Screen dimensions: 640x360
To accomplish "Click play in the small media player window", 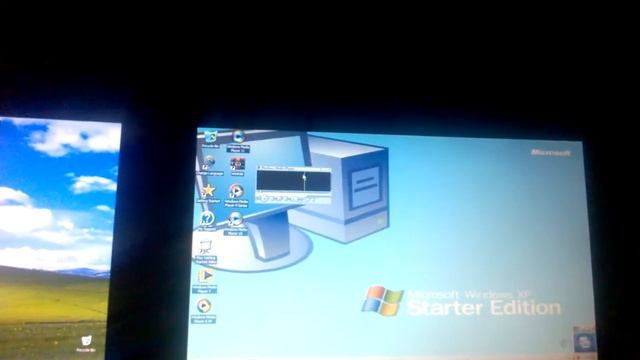I will click(264, 198).
